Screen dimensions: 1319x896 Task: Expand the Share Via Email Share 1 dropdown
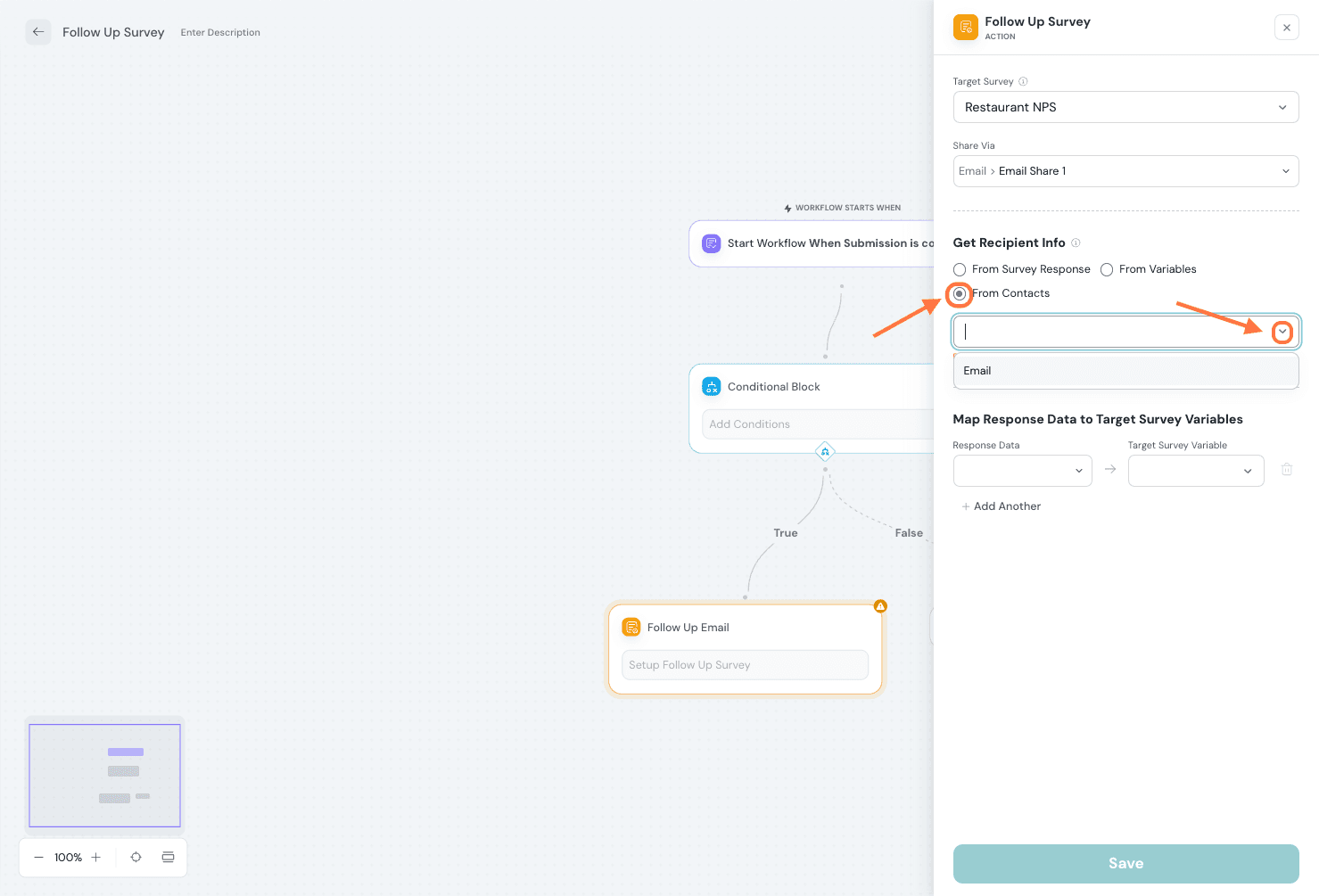click(x=1125, y=171)
